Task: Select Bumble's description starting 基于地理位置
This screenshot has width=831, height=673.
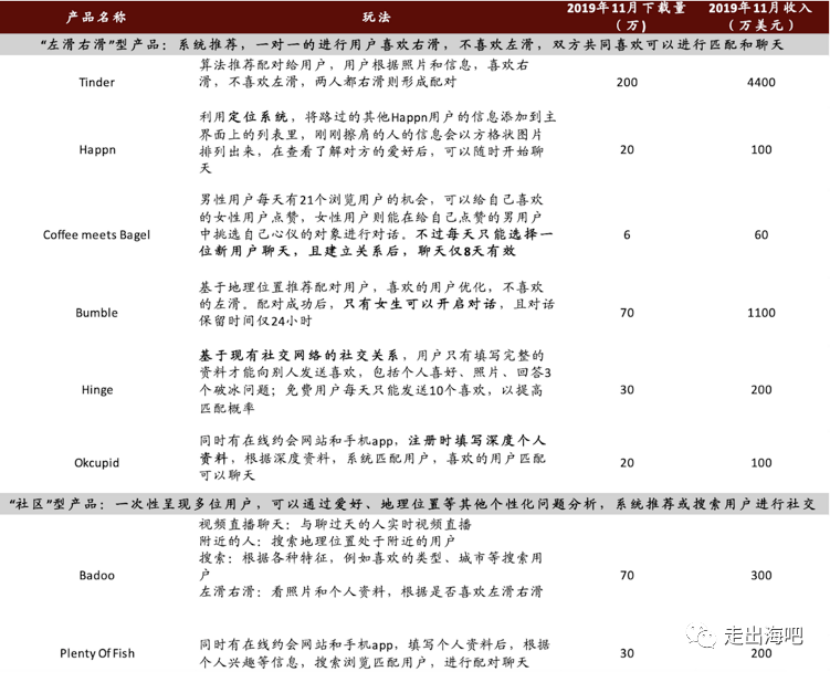Action: tap(377, 304)
